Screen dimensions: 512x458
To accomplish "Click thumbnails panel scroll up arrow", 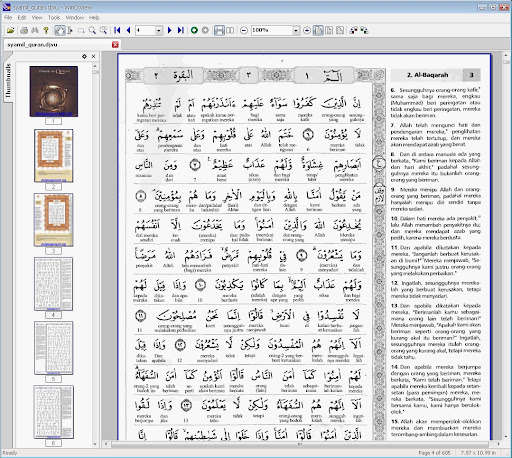I will pyautogui.click(x=95, y=66).
